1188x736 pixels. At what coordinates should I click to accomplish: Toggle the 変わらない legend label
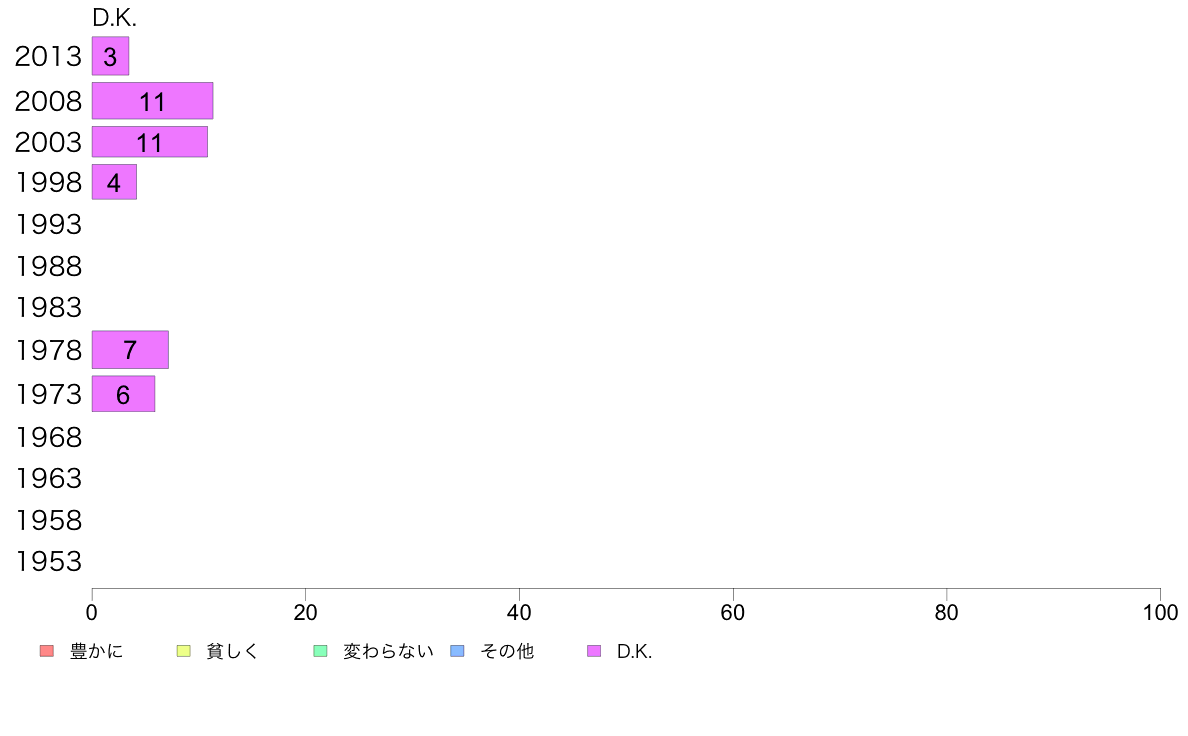pos(388,651)
